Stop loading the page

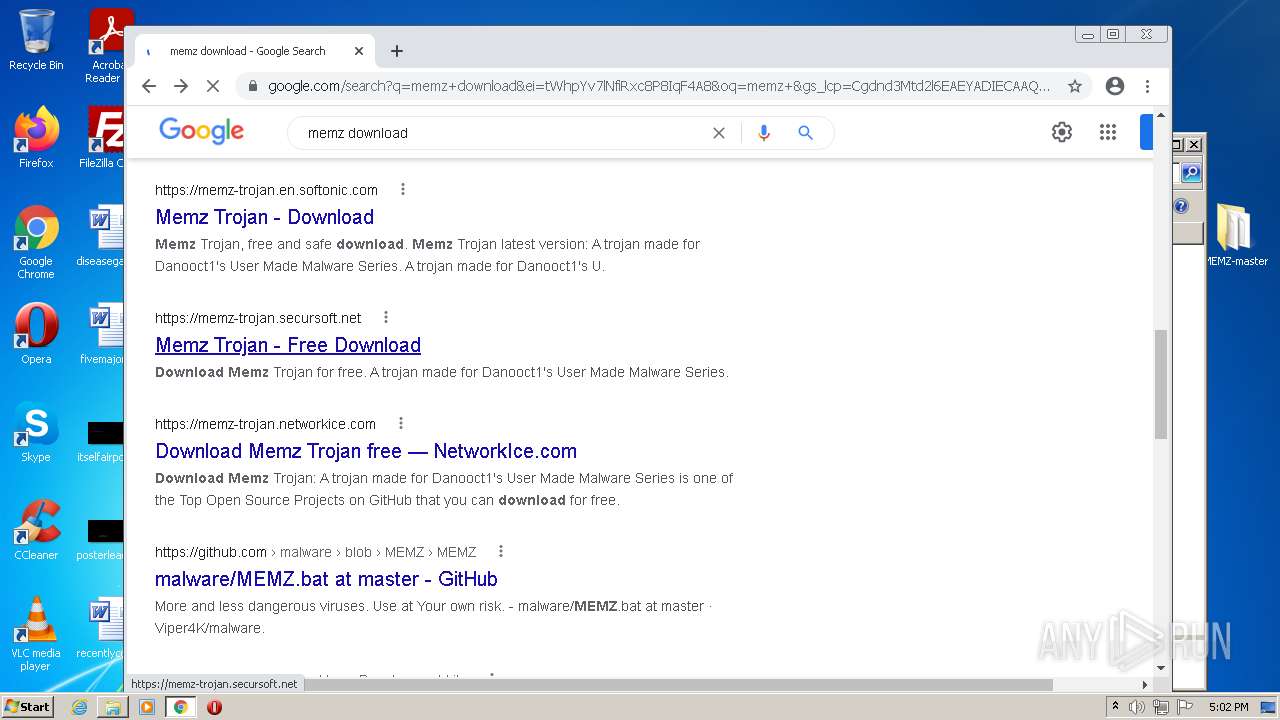tap(212, 86)
